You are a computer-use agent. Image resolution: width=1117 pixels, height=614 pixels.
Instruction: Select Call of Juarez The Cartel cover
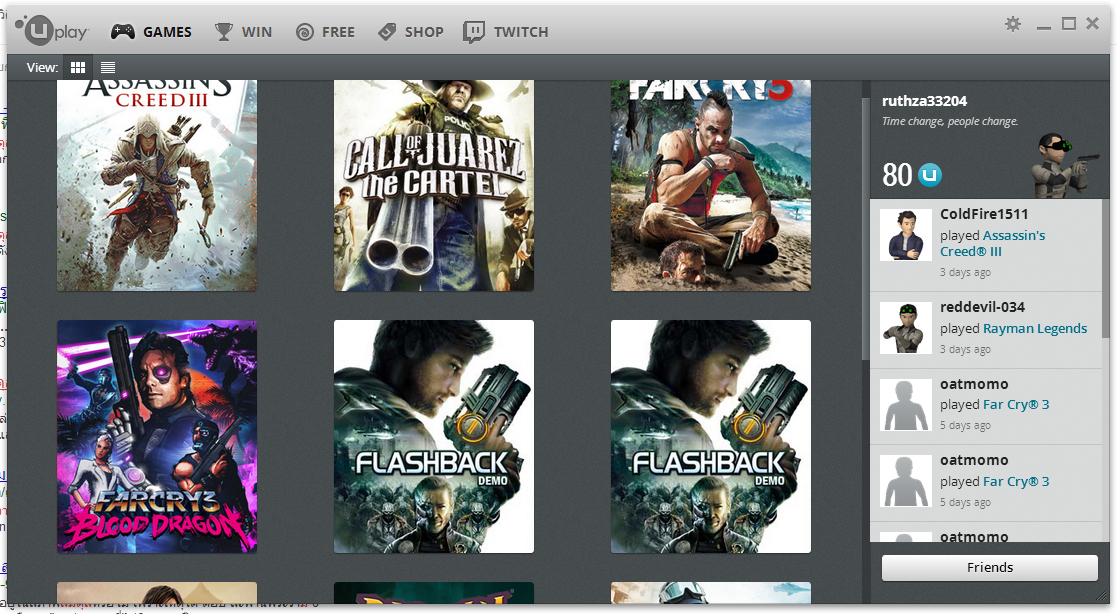[x=434, y=185]
